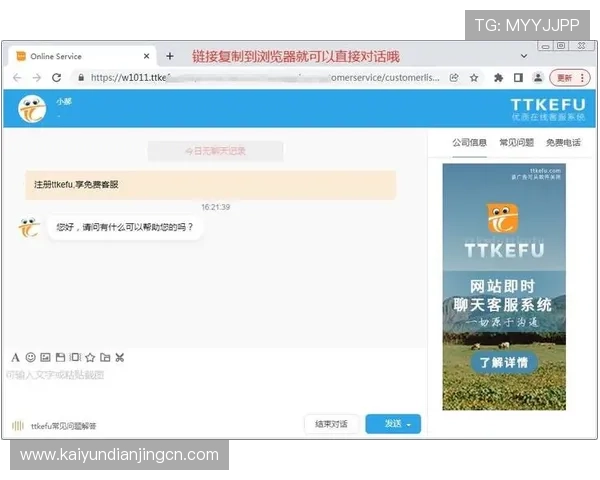The height and width of the screenshot is (480, 600).
Task: Click the greeting message 您好，请问有什么可以帮助您的吗？
Action: pyautogui.click(x=125, y=227)
